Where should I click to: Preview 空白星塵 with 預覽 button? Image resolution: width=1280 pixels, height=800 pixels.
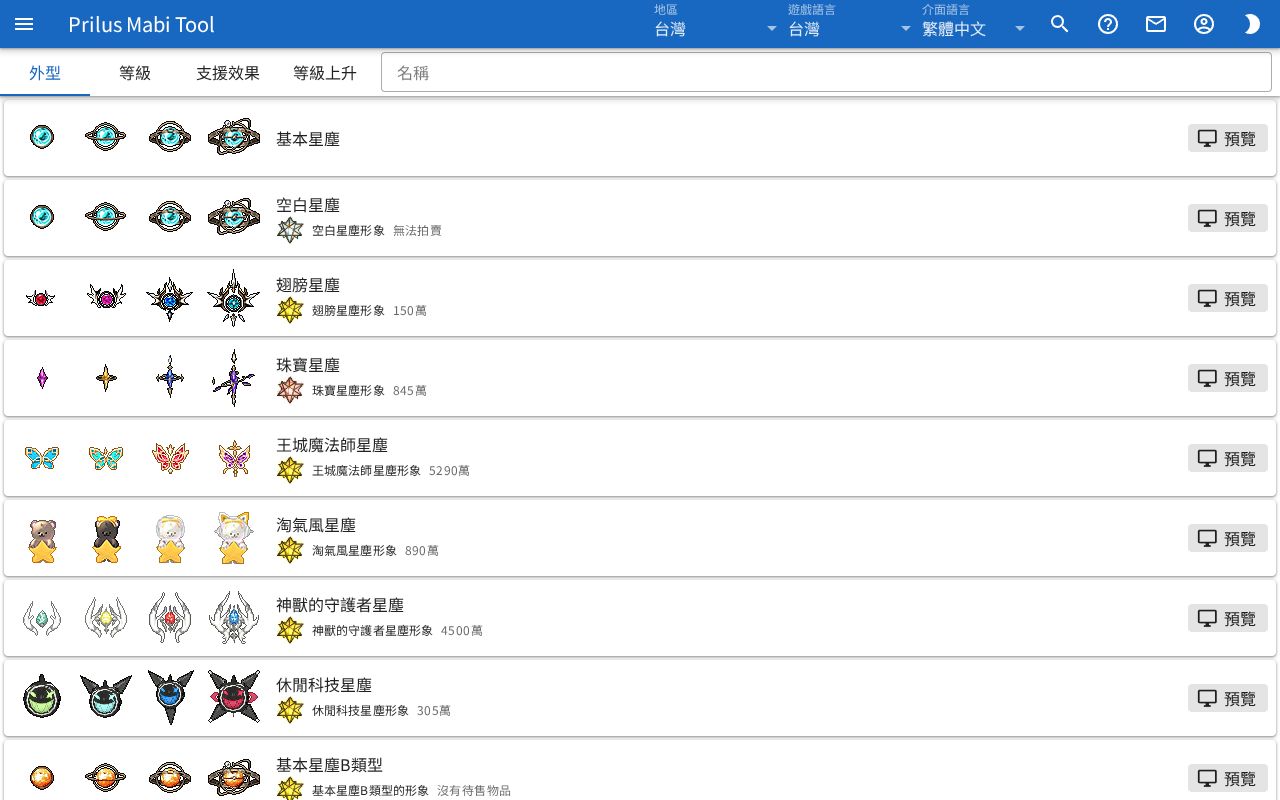tap(1228, 218)
